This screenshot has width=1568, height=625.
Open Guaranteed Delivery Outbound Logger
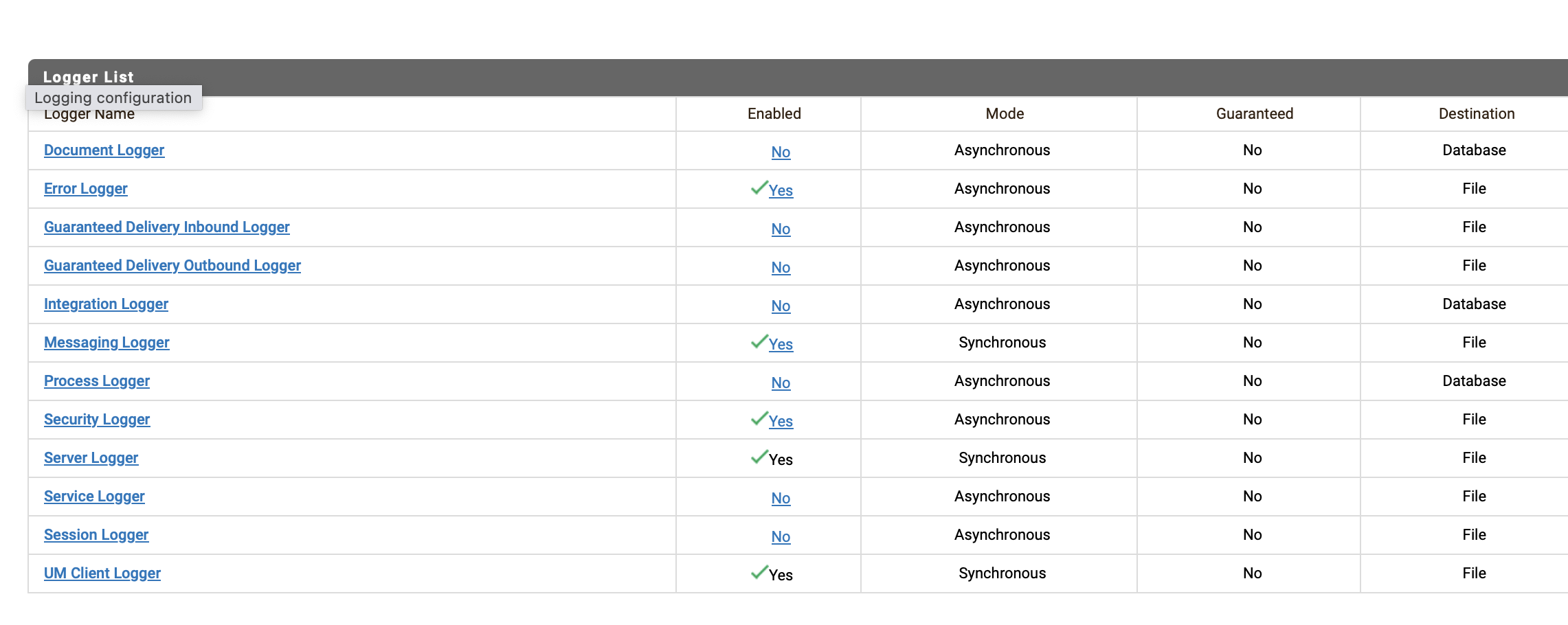[172, 265]
